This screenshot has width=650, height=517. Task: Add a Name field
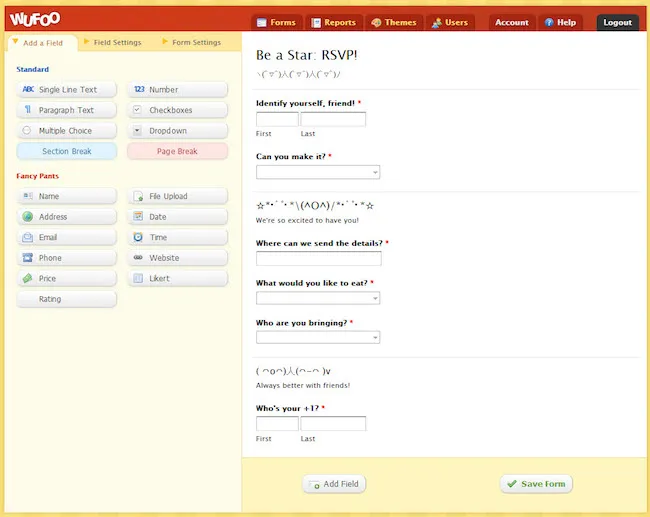pos(67,196)
